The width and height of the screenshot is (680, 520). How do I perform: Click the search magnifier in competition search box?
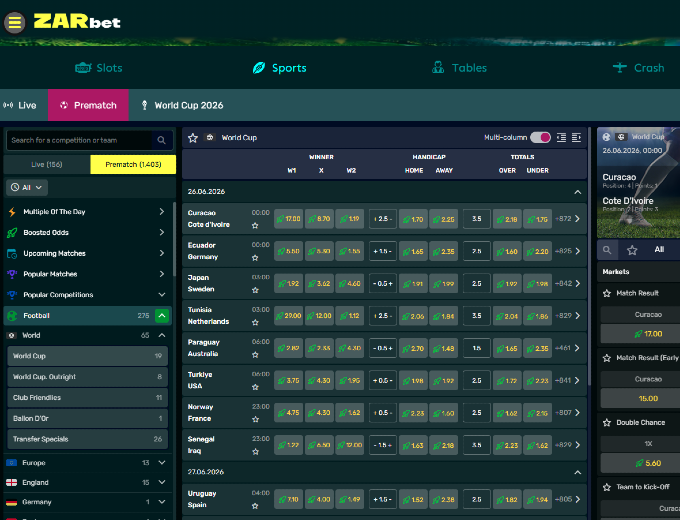coord(161,140)
